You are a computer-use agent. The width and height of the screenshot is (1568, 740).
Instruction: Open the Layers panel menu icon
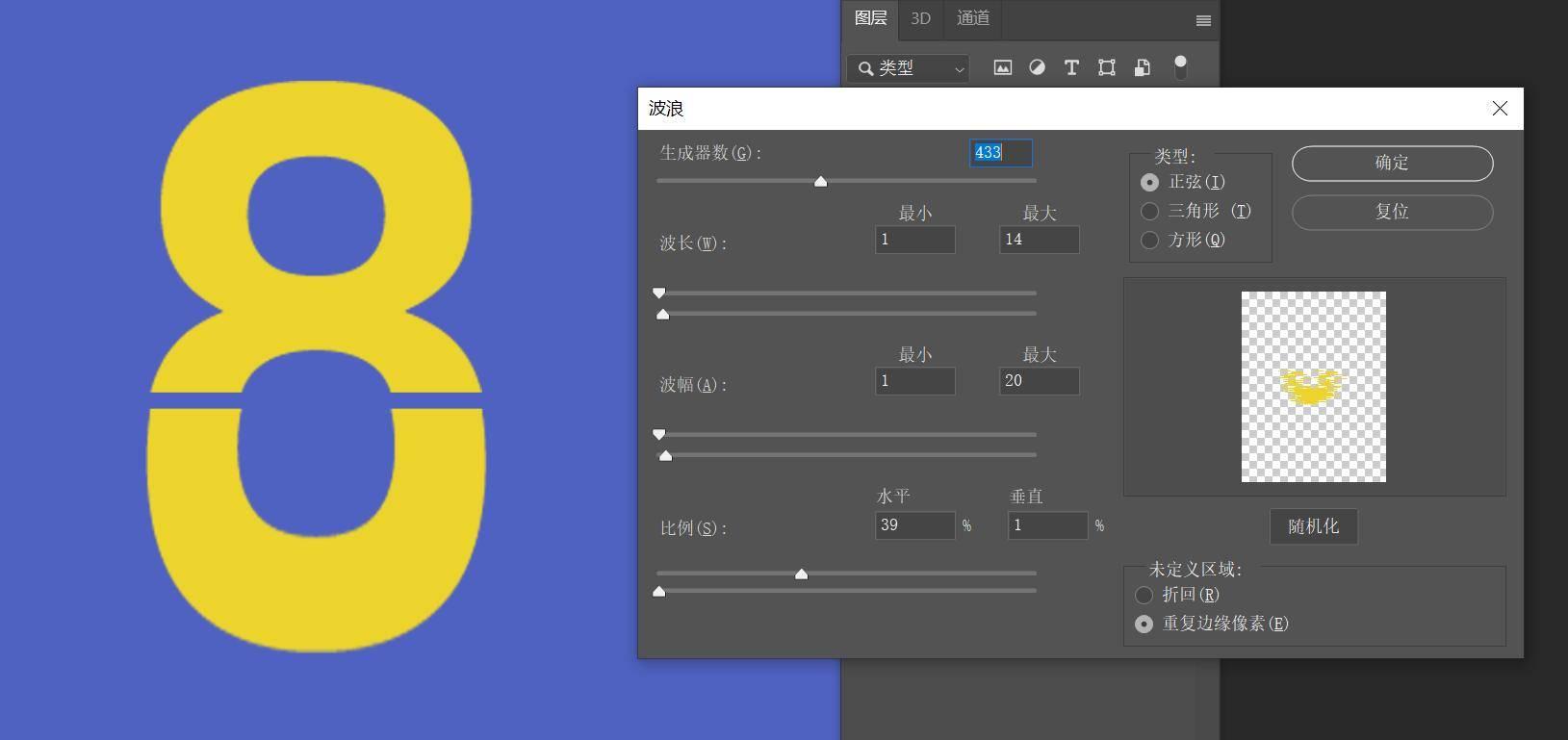point(1203,20)
